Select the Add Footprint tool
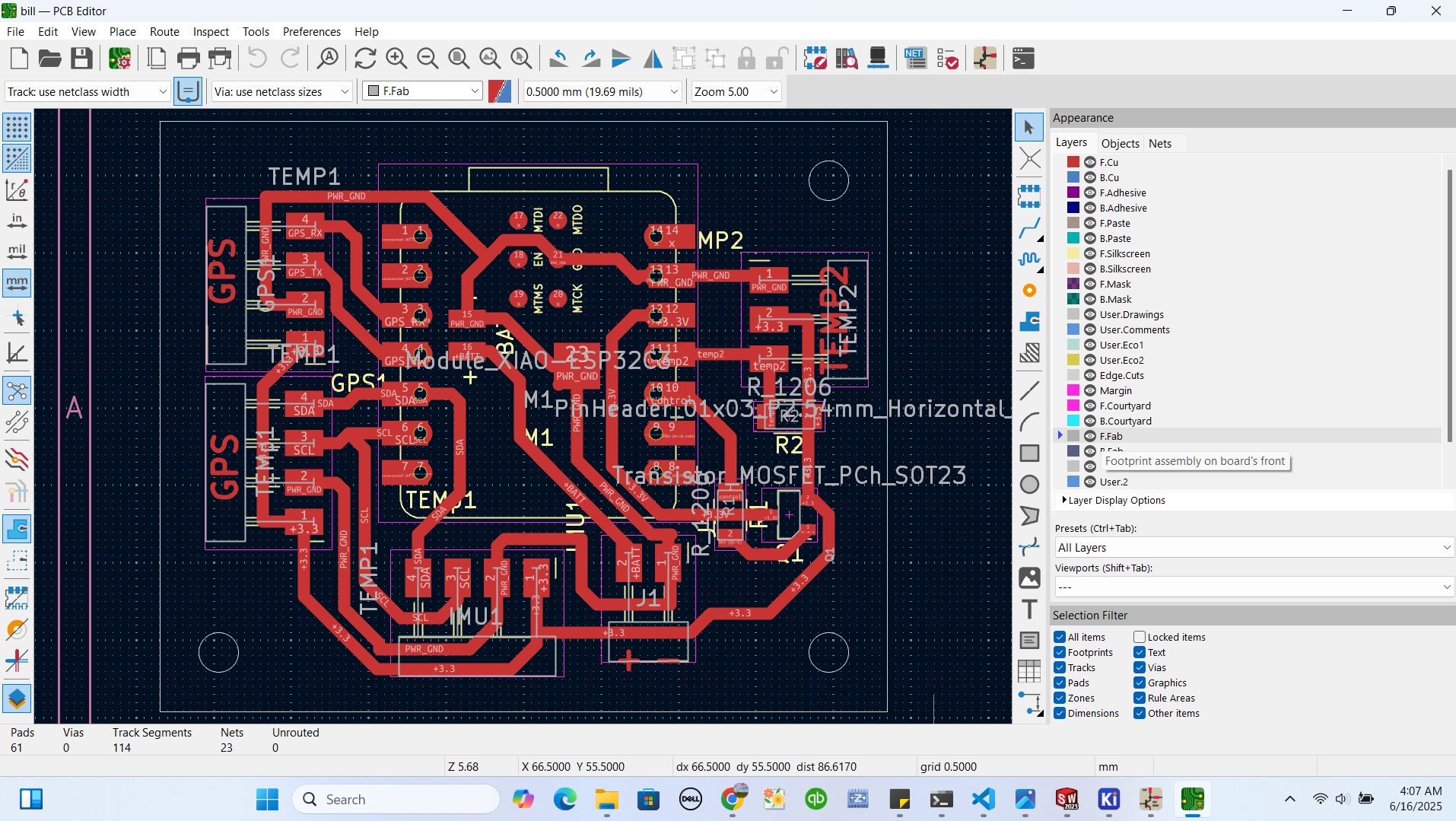Screen dimensions: 1456x821 click(1029, 196)
